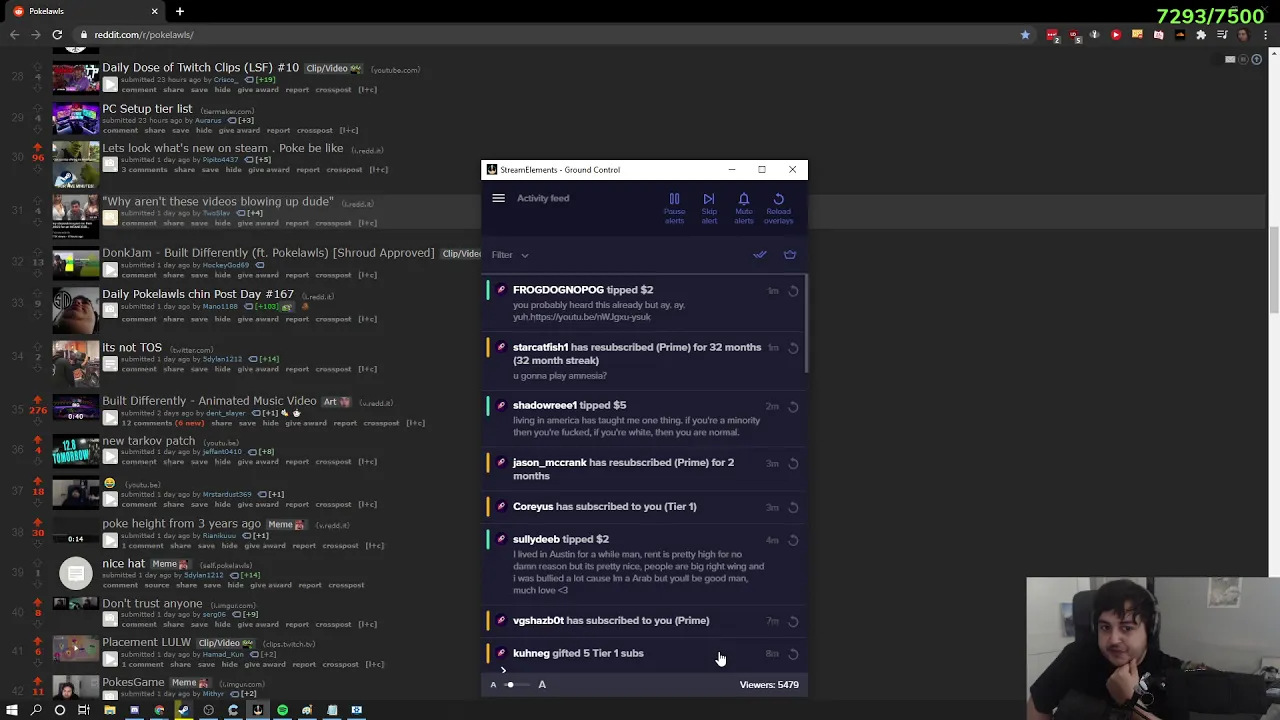The image size is (1280, 720).
Task: Open the Chrome profile avatar
Action: (x=1243, y=35)
